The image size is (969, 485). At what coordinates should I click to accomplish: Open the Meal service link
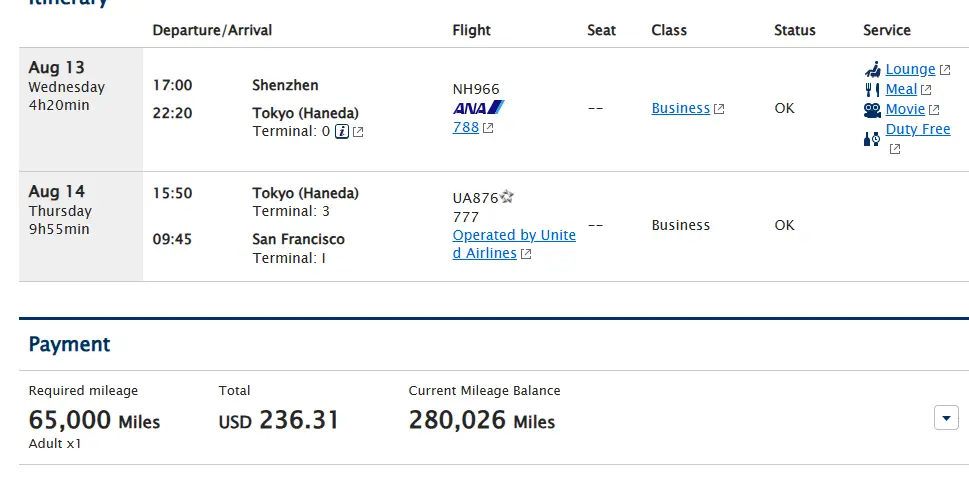tap(901, 90)
